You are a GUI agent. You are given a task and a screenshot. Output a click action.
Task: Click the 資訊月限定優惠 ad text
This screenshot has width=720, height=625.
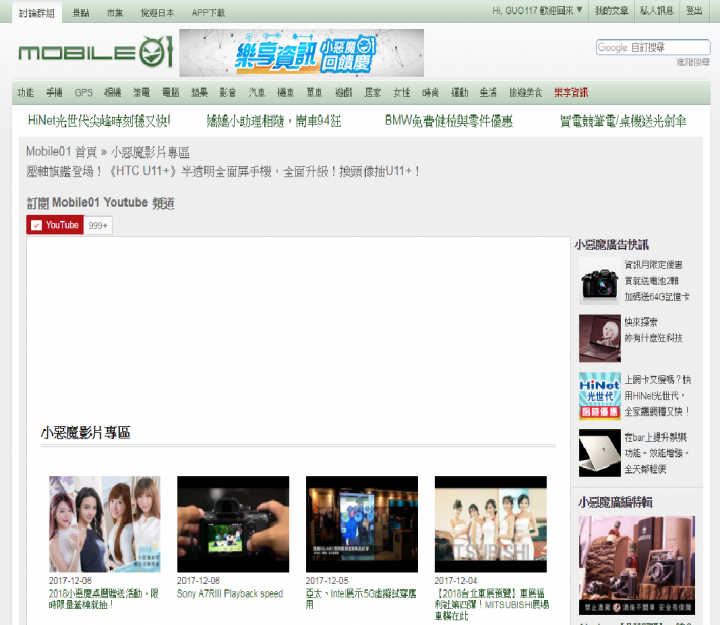[x=657, y=281]
